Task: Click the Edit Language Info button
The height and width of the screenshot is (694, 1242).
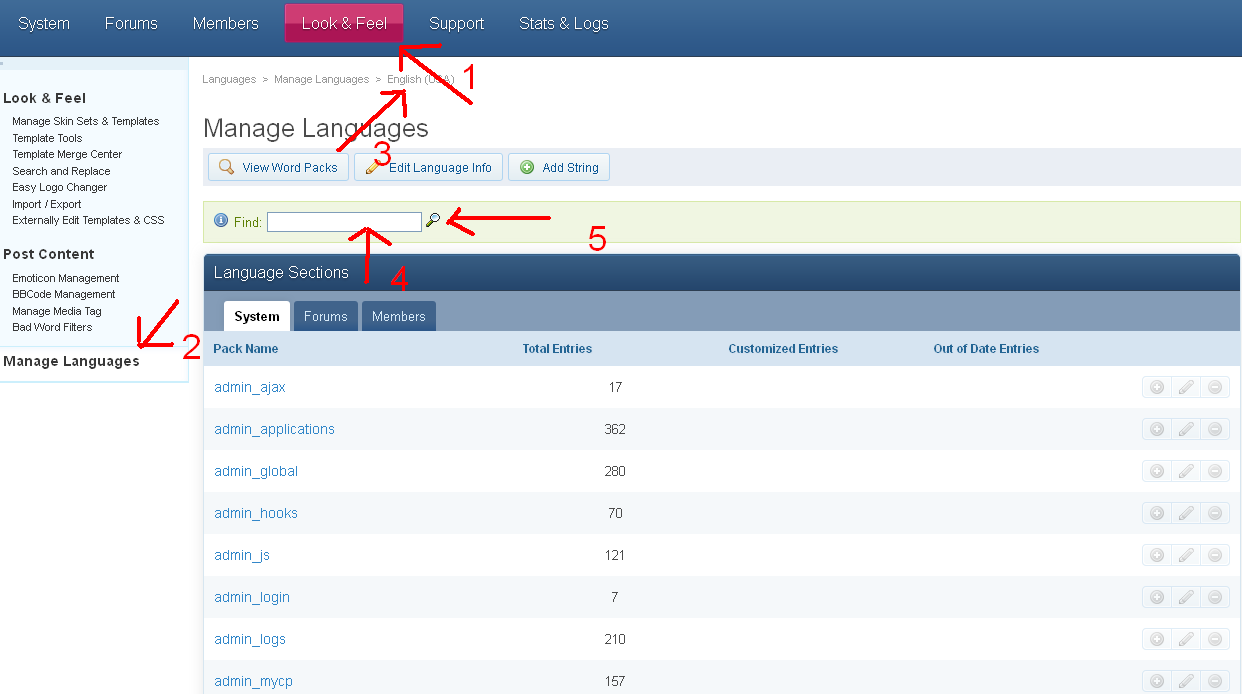Action: 428,167
